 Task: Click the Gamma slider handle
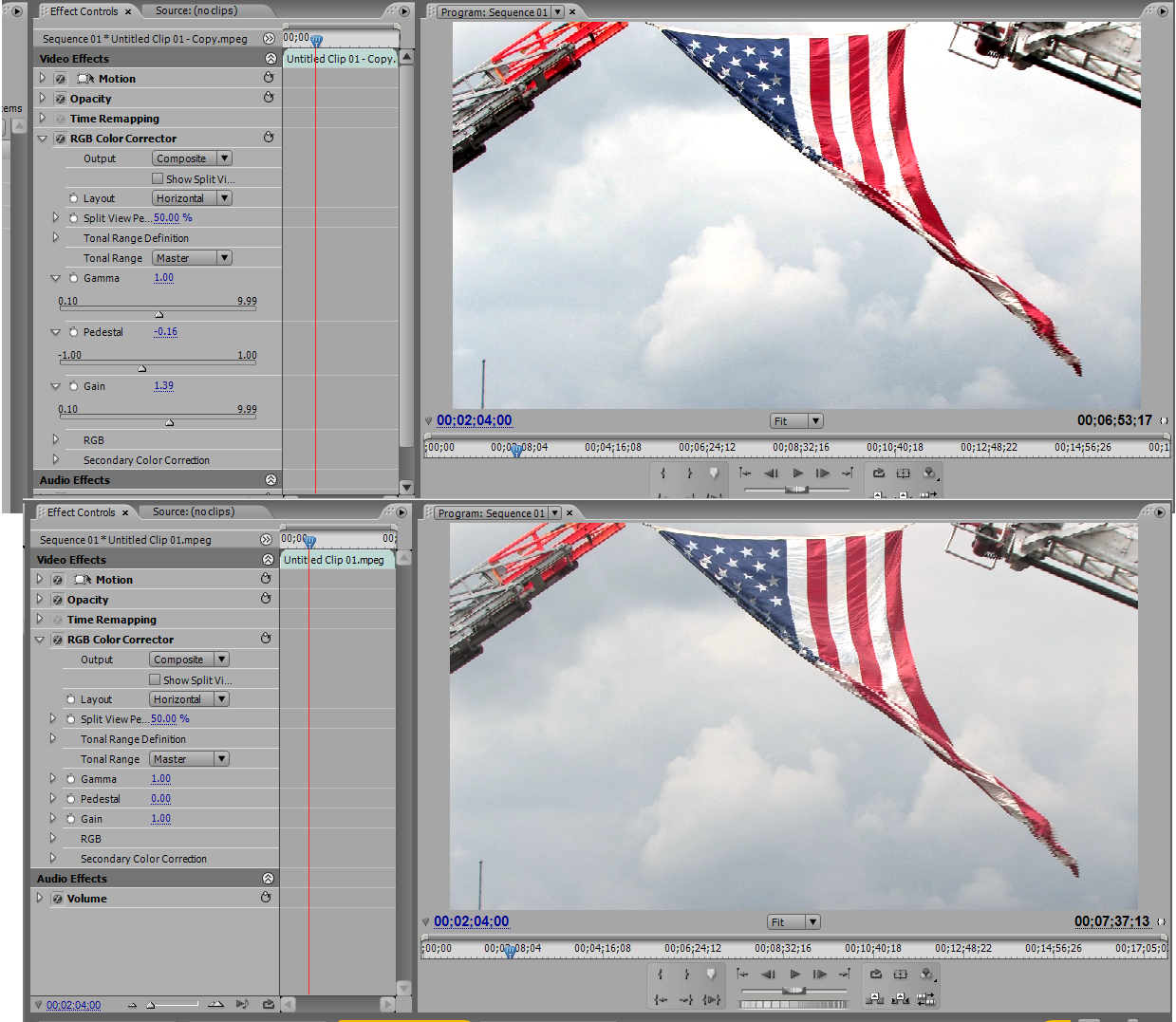[x=159, y=314]
